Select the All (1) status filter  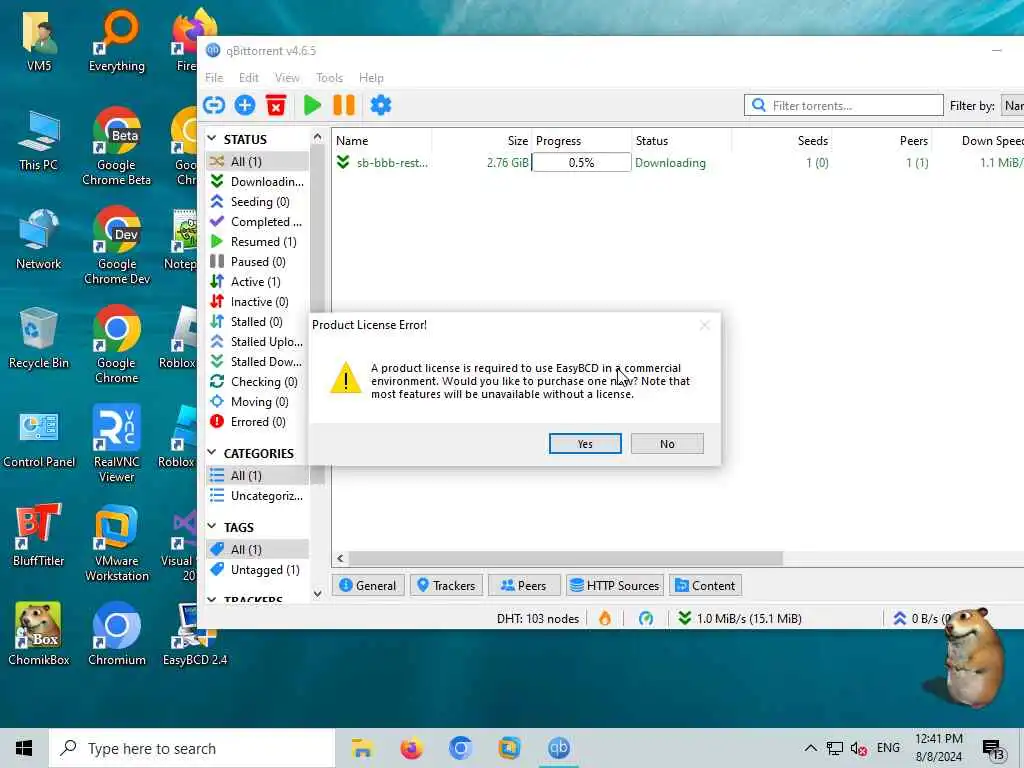coord(257,161)
